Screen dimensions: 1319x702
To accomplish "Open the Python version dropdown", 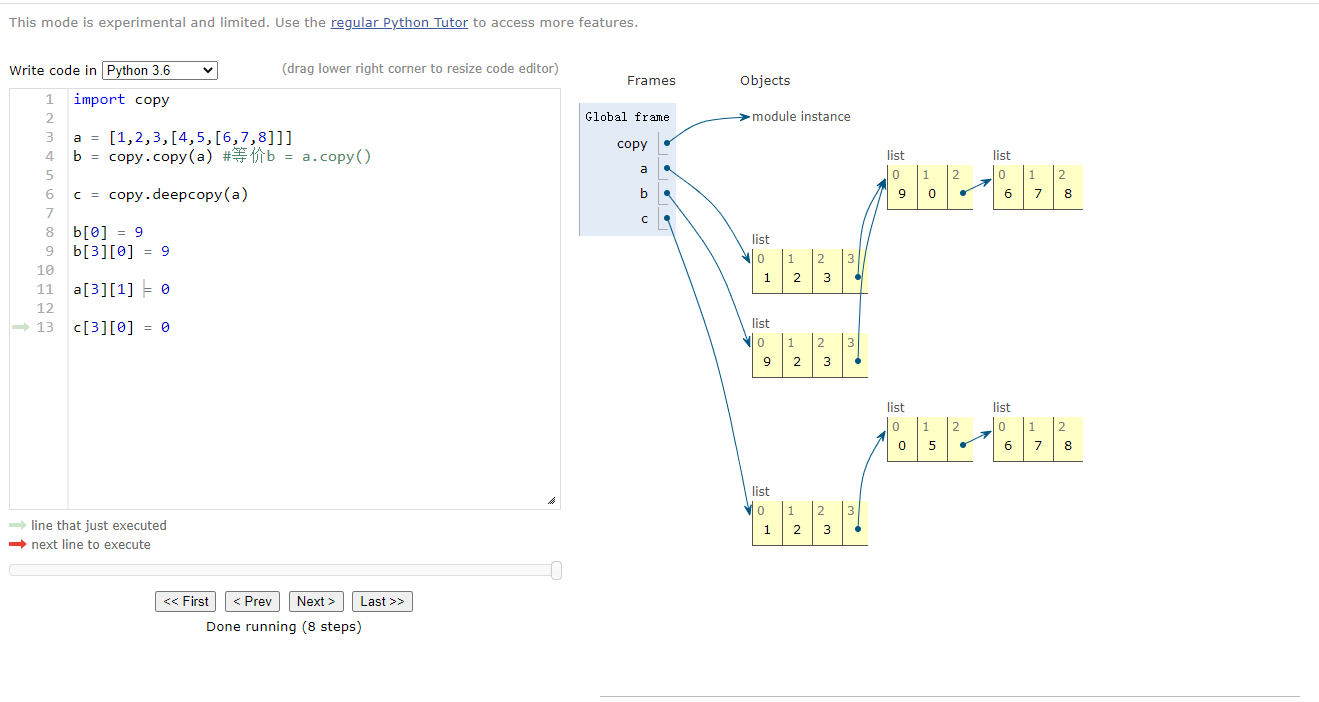I will coord(160,70).
